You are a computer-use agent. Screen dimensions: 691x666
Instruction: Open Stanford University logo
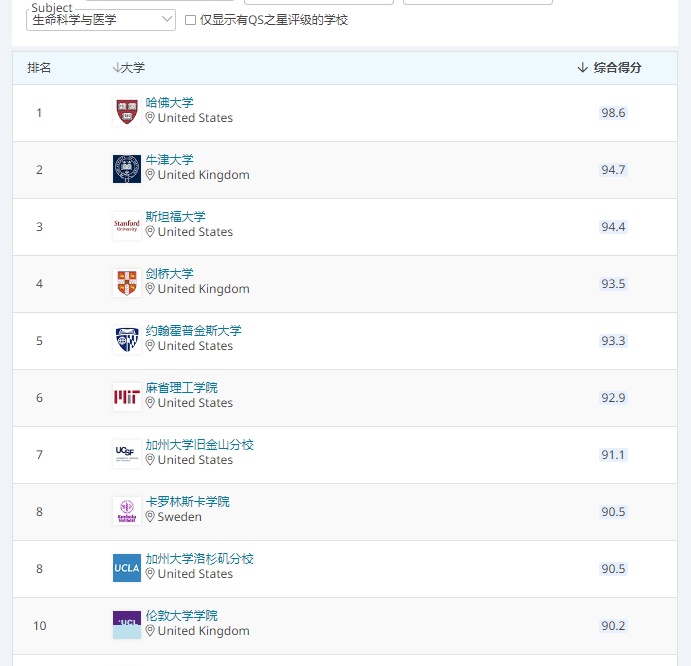point(127,226)
